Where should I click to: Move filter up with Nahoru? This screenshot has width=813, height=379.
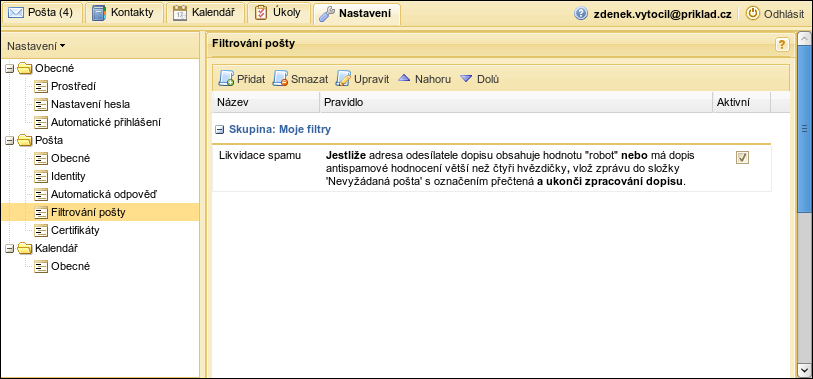click(424, 79)
